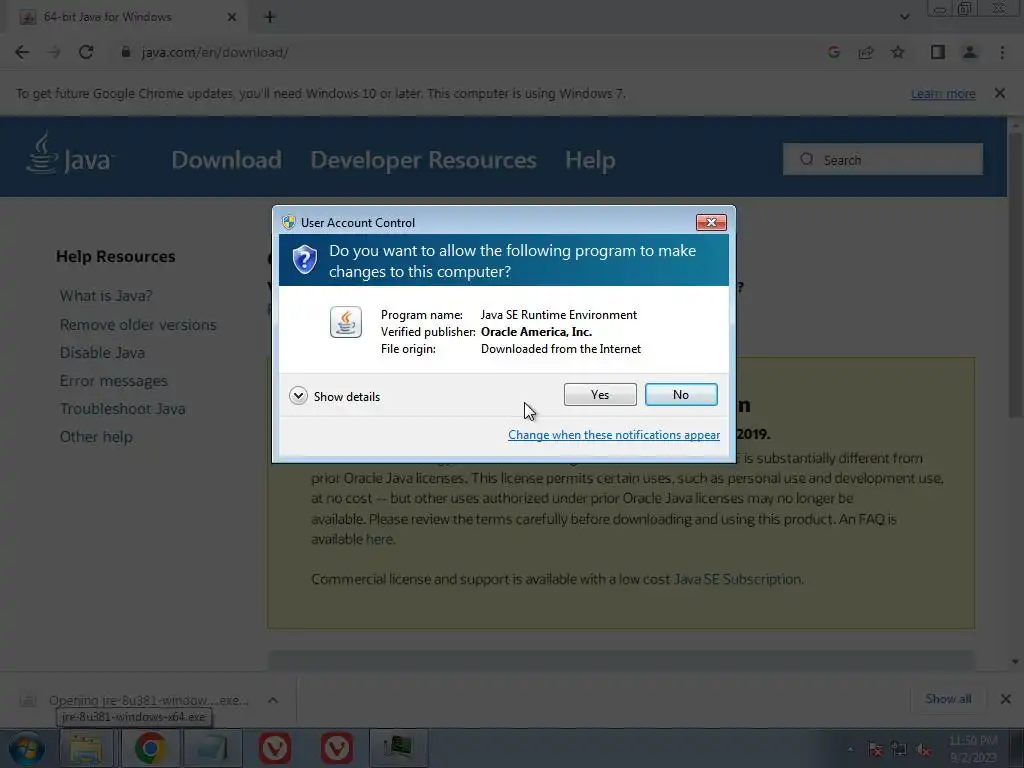Open the Windows Start button

point(27,748)
